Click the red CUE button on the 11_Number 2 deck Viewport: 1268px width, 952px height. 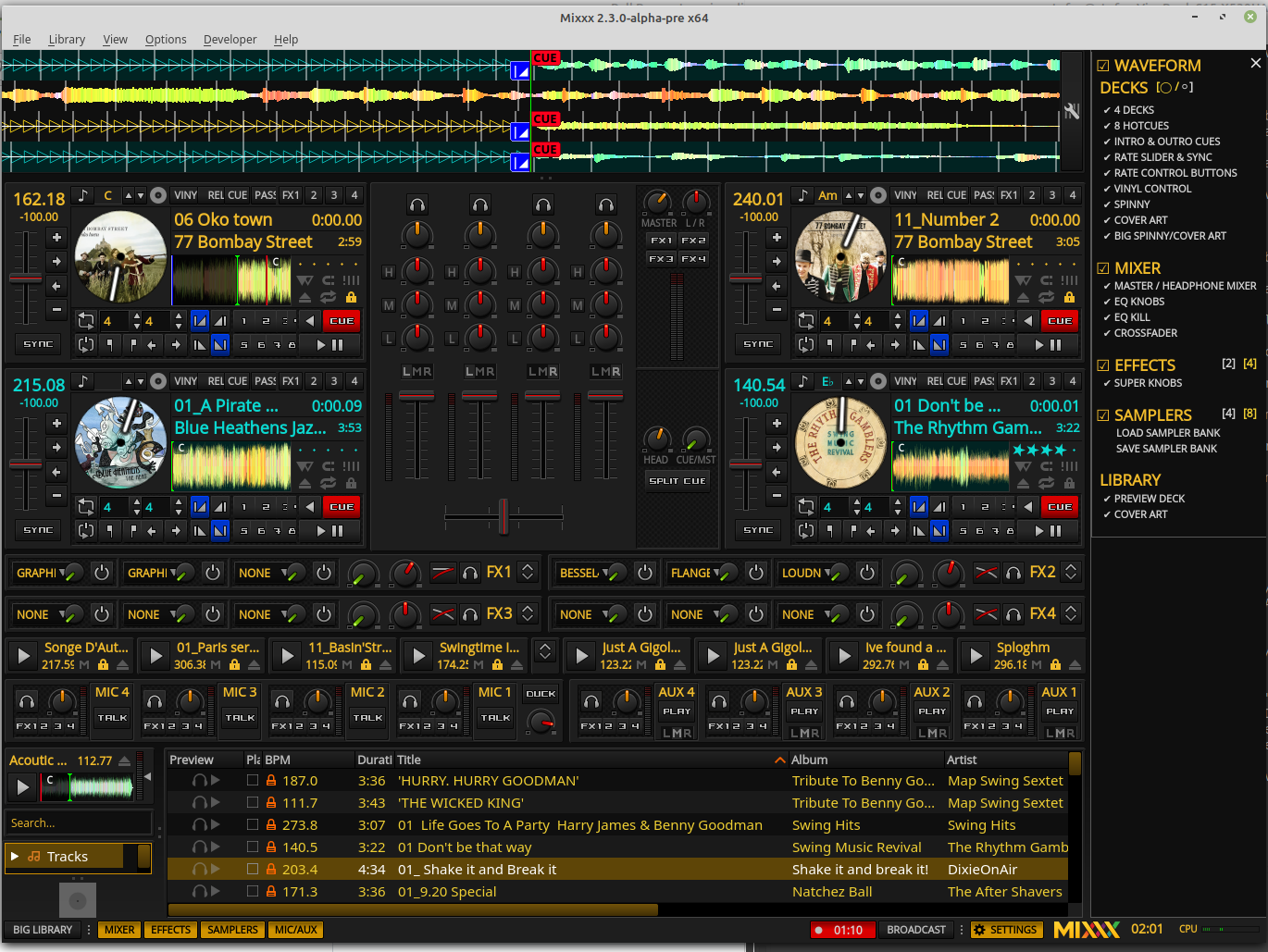(1060, 321)
